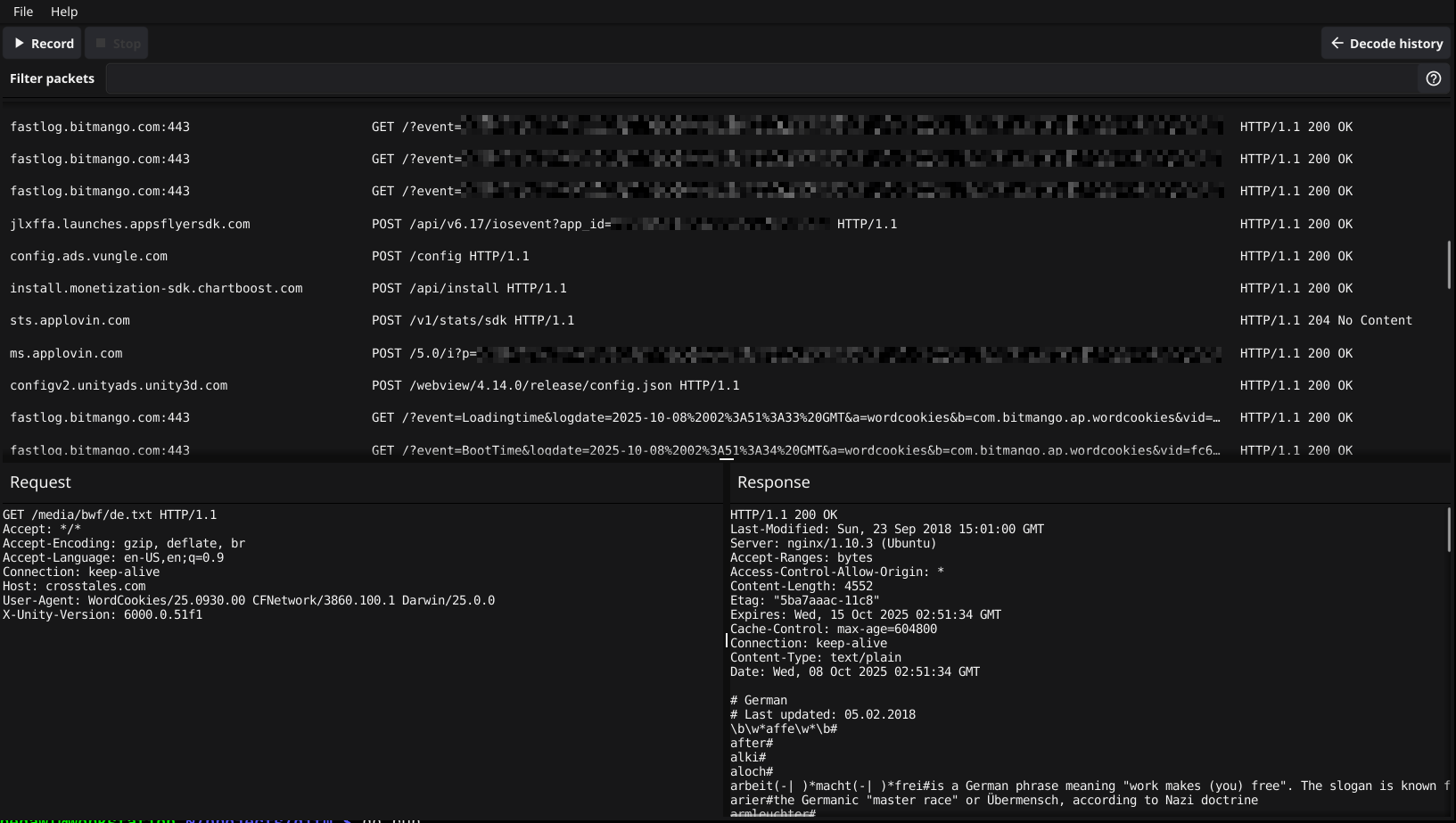Open the Help menu
Viewport: 1456px width, 823px height.
tap(63, 12)
